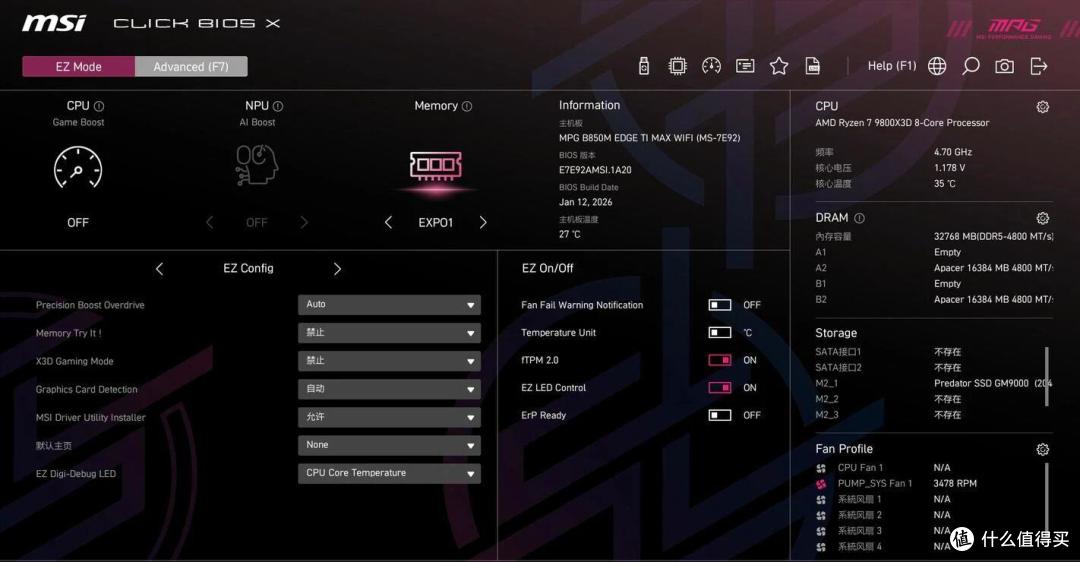The height and width of the screenshot is (562, 1080).
Task: Click the B2 Apacer 16384 MB entry
Action: tap(993, 300)
